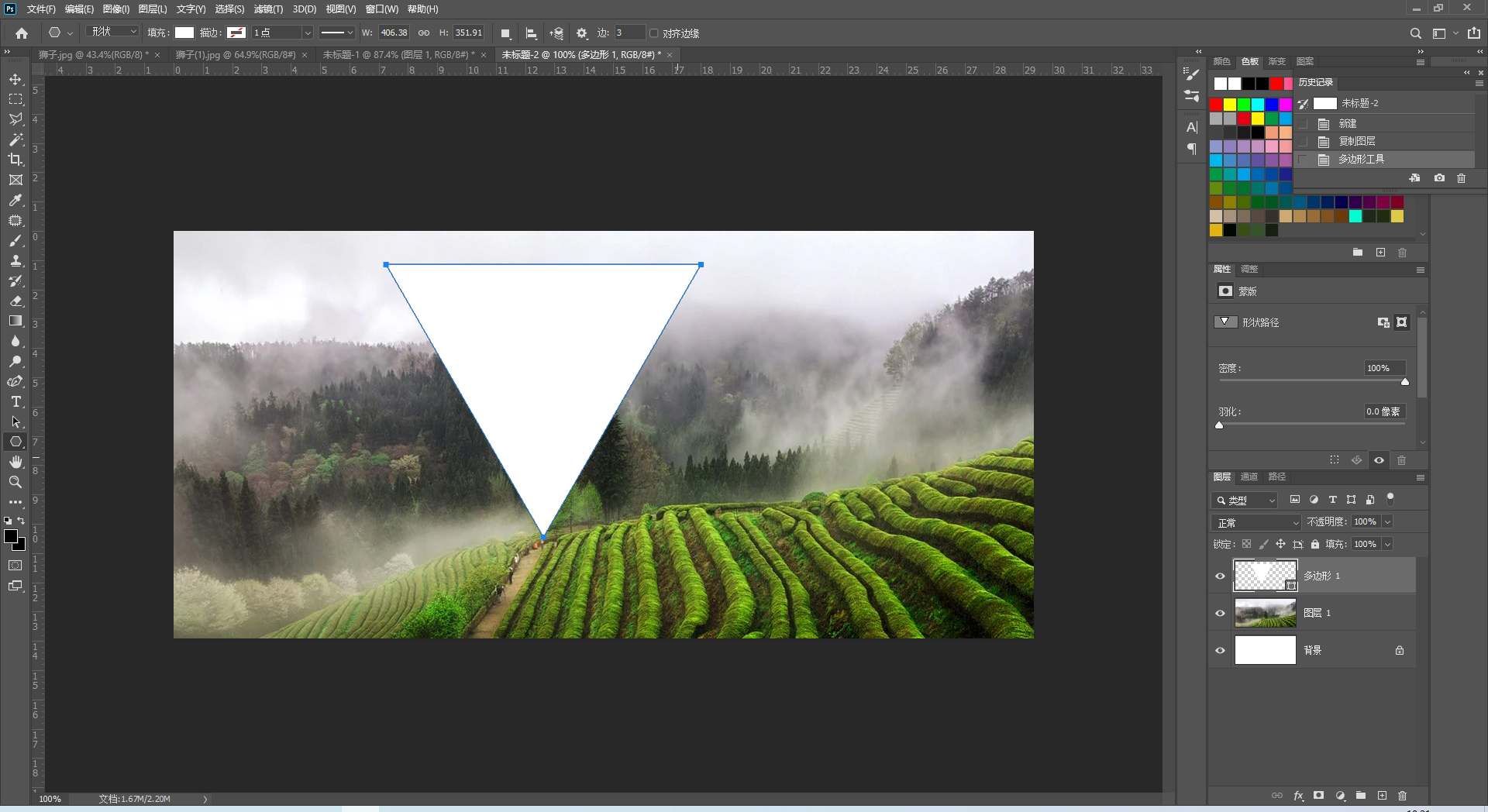The height and width of the screenshot is (812, 1488).
Task: Select the Gradient tool
Action: tap(15, 321)
